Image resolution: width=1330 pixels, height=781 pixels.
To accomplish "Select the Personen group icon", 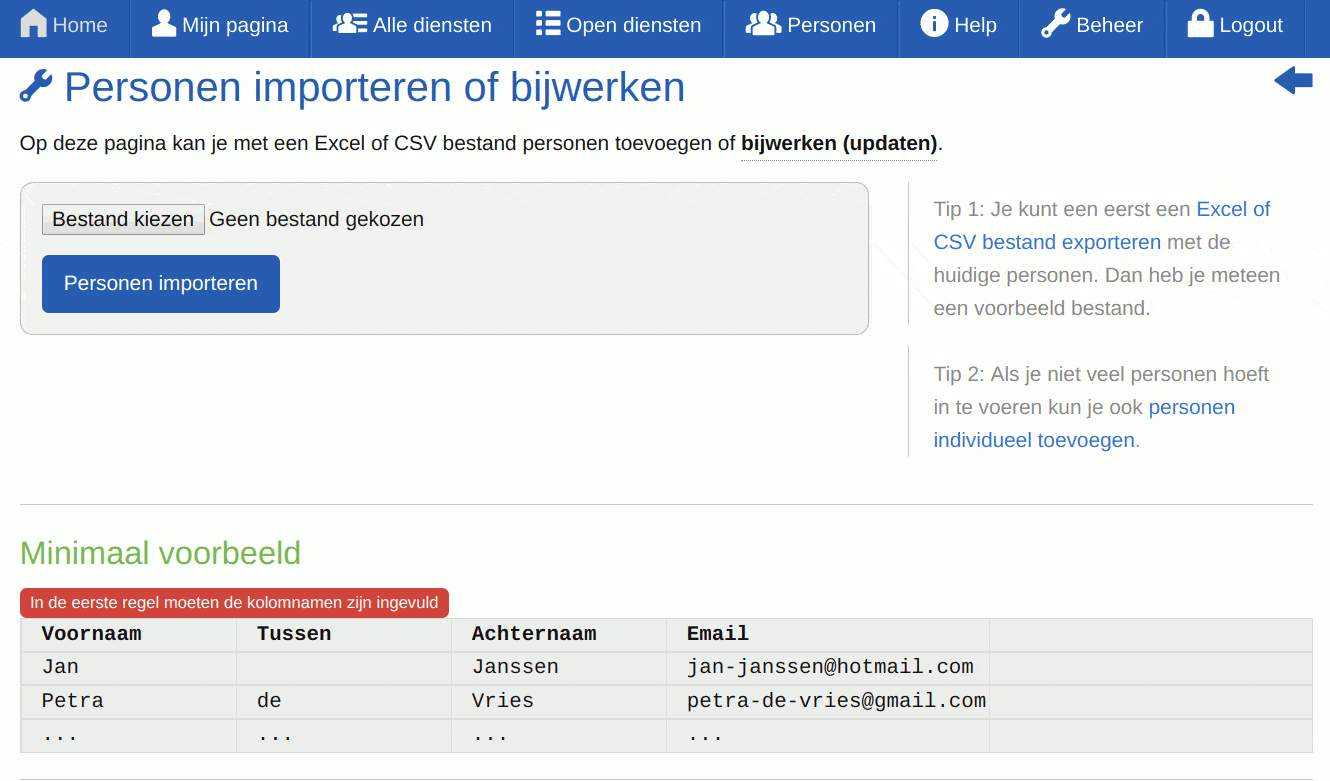I will (762, 22).
